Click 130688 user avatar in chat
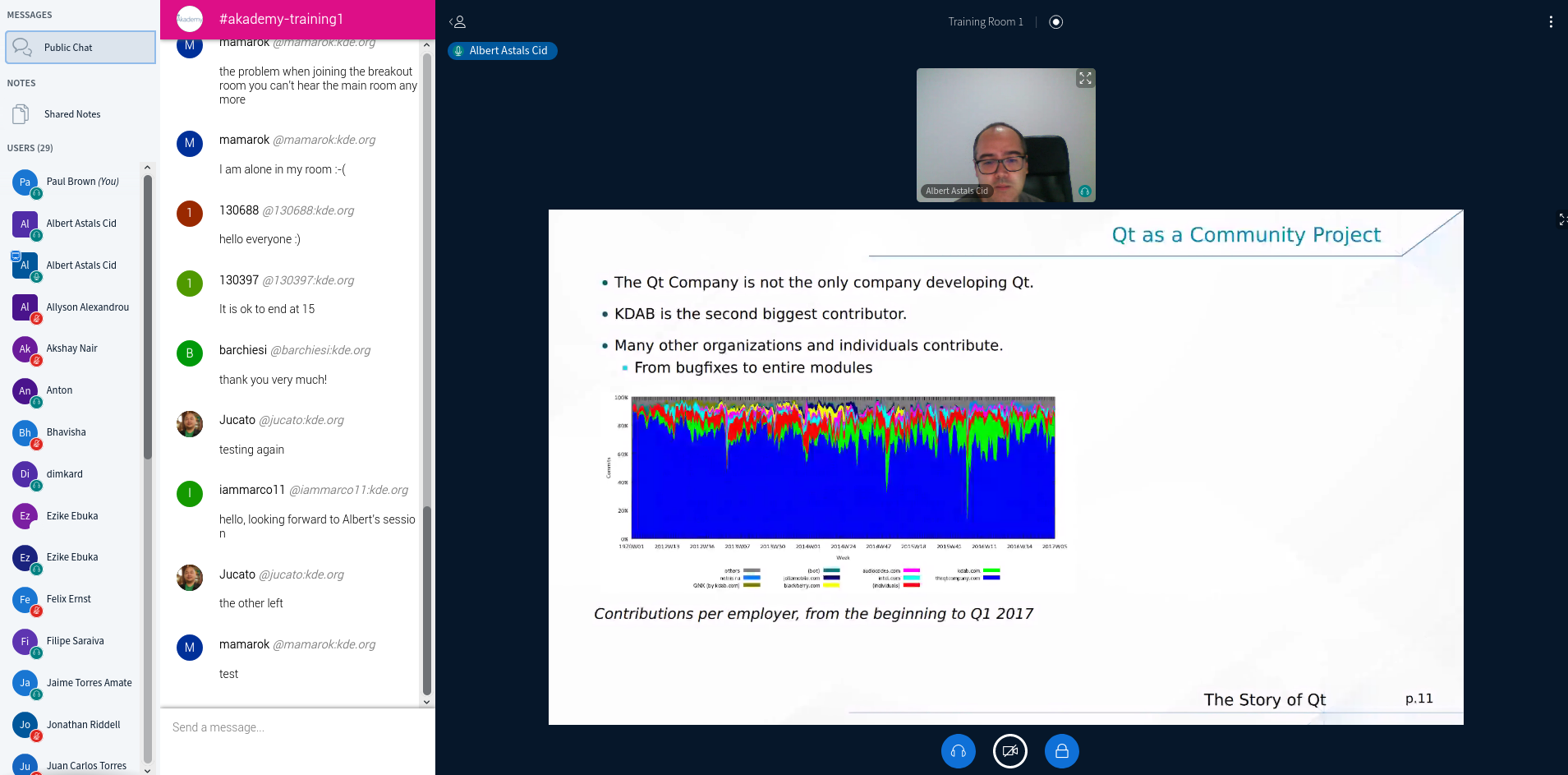This screenshot has width=1568, height=775. (190, 214)
